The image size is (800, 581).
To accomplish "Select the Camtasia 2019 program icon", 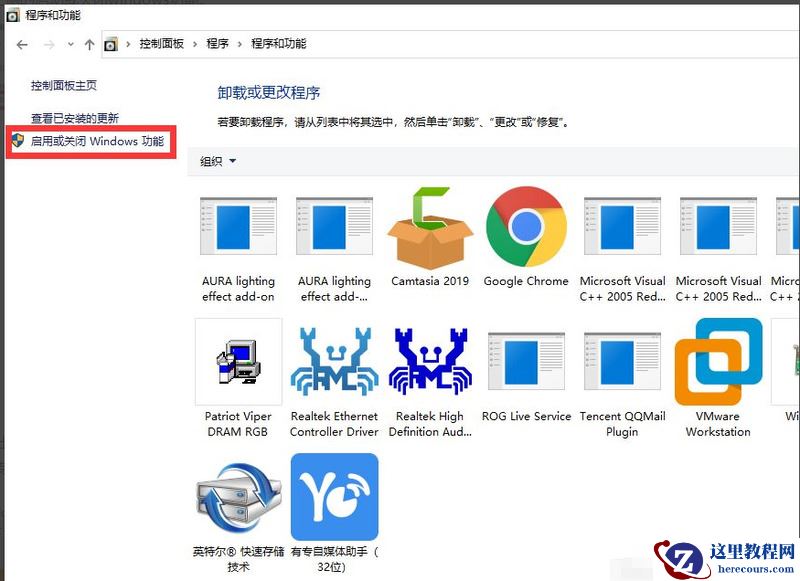I will (x=429, y=230).
